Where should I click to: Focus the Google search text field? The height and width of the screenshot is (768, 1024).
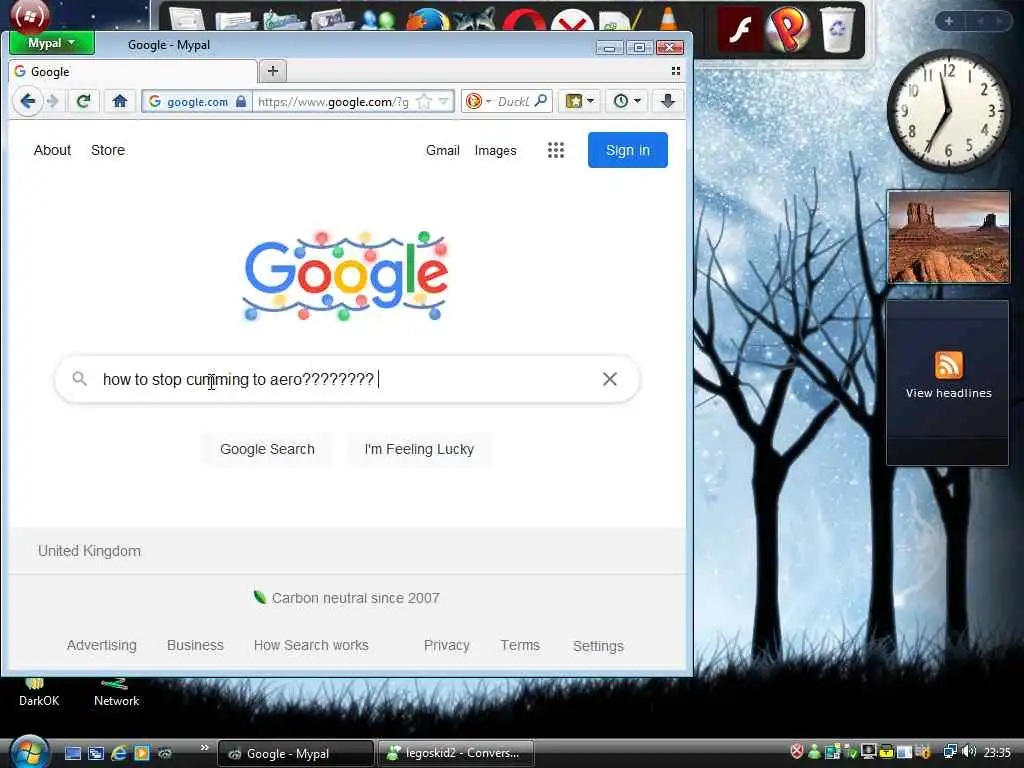[x=349, y=379]
